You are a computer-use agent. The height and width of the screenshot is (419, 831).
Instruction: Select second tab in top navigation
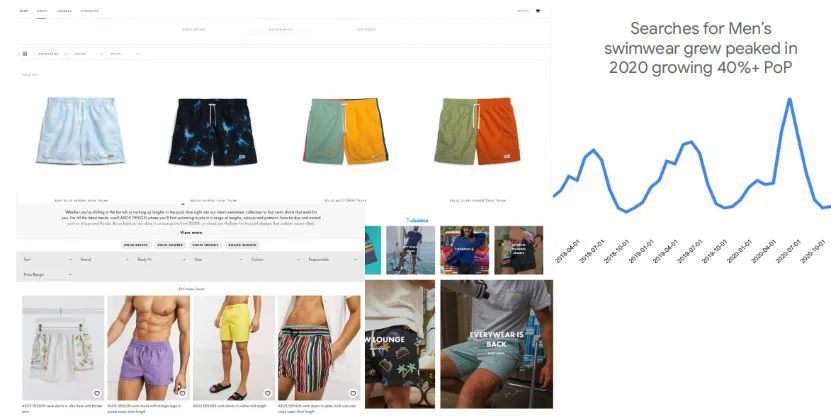coord(42,11)
